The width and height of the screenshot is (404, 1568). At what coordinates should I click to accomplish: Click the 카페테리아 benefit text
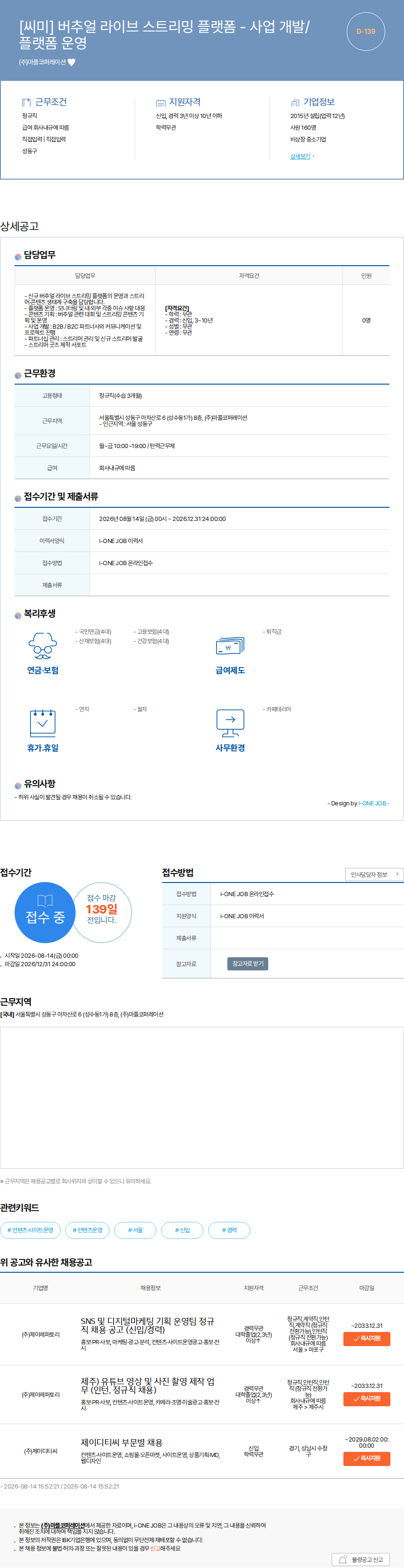(x=278, y=709)
